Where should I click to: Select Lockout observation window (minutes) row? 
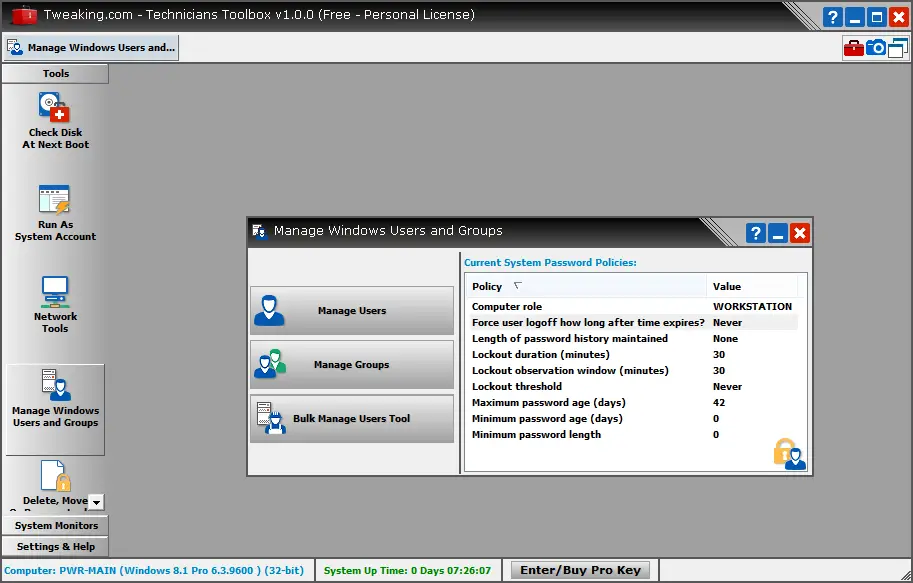(632, 370)
